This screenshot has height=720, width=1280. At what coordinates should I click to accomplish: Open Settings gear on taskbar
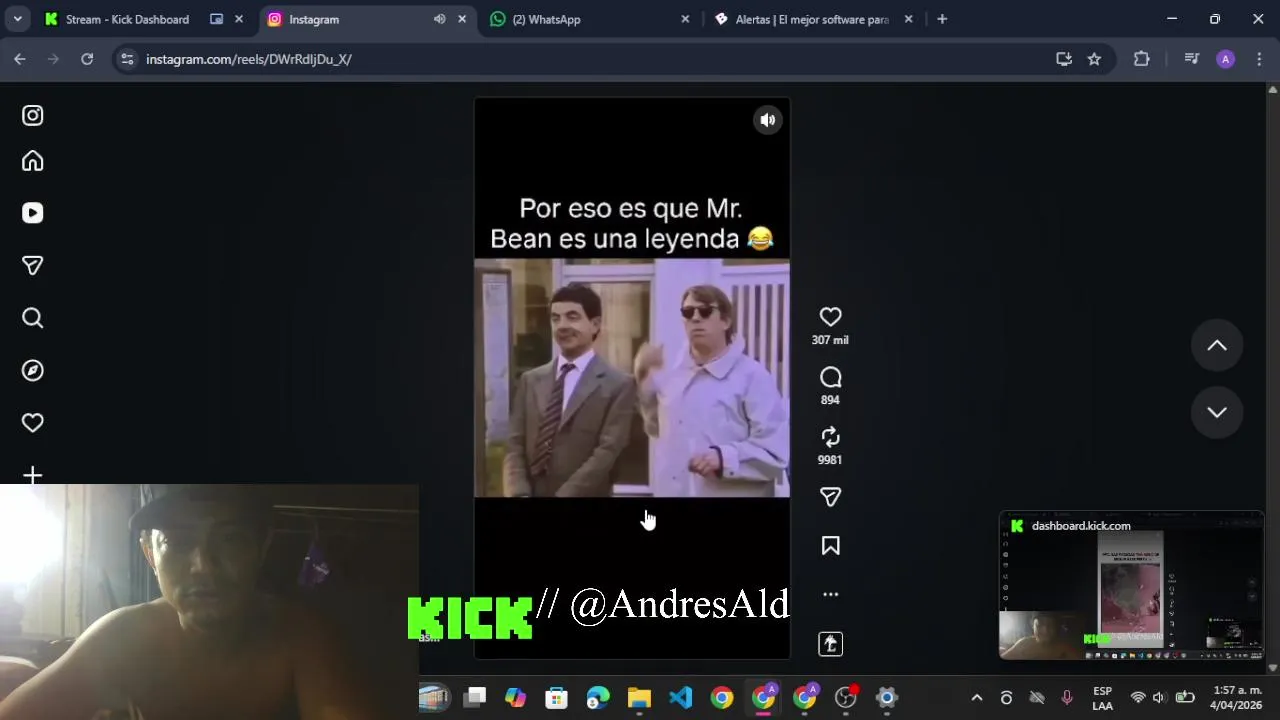(887, 697)
